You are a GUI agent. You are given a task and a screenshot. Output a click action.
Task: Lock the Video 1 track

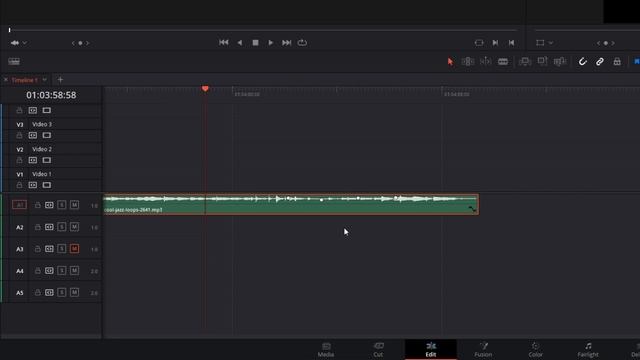tap(19, 185)
